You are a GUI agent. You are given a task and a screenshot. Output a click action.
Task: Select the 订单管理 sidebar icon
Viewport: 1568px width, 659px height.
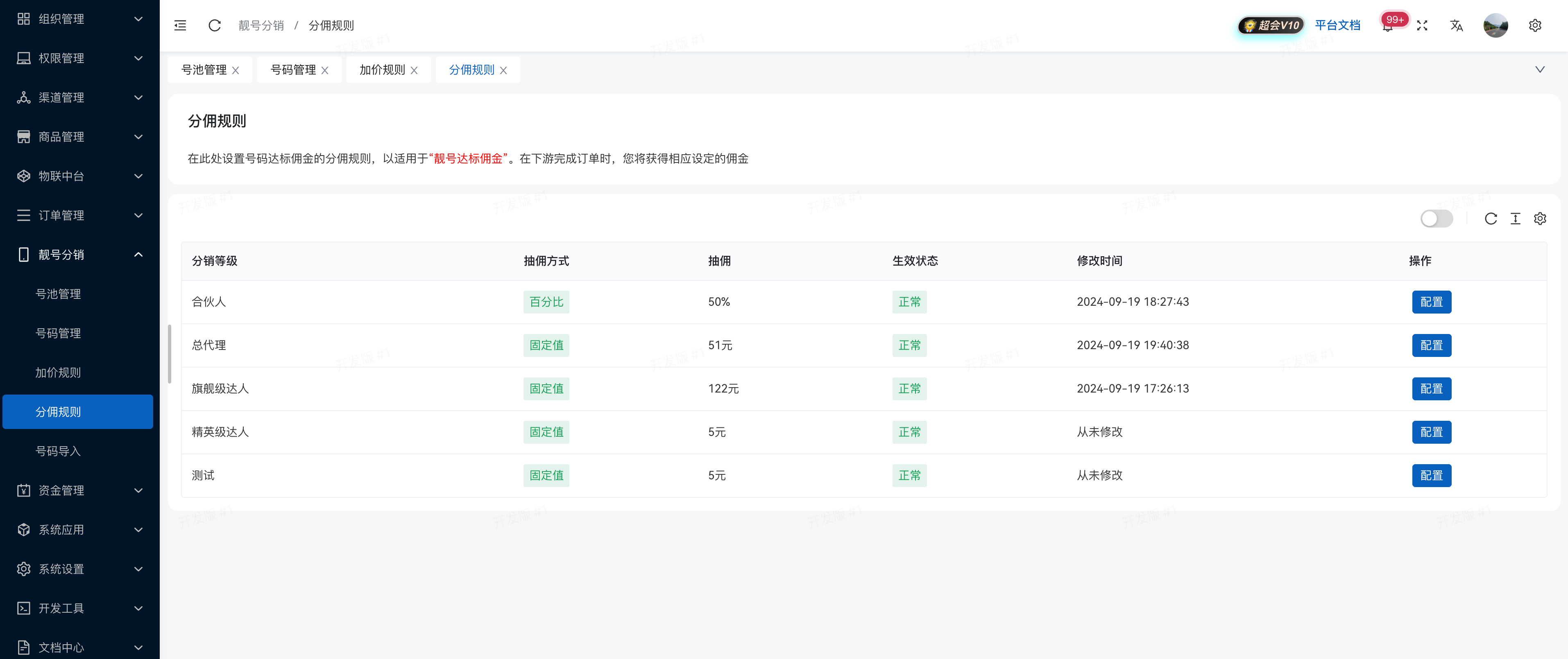[23, 215]
